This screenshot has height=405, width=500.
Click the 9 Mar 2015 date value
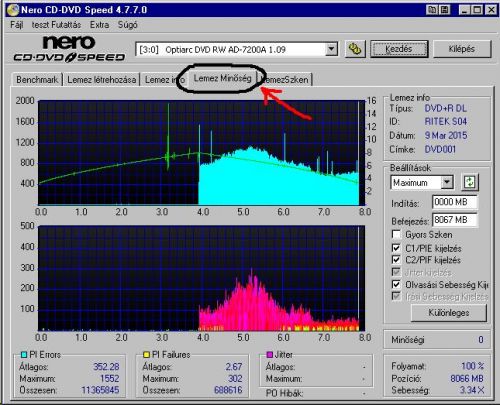(446, 136)
